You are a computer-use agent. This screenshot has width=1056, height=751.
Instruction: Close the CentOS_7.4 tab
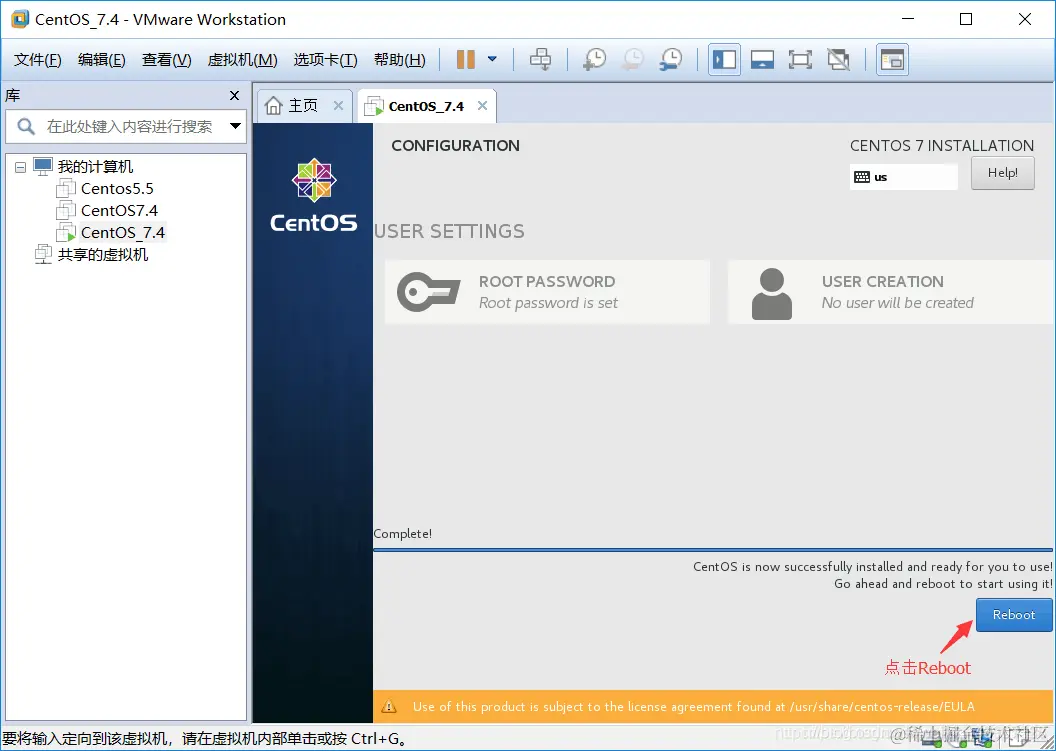(x=482, y=105)
